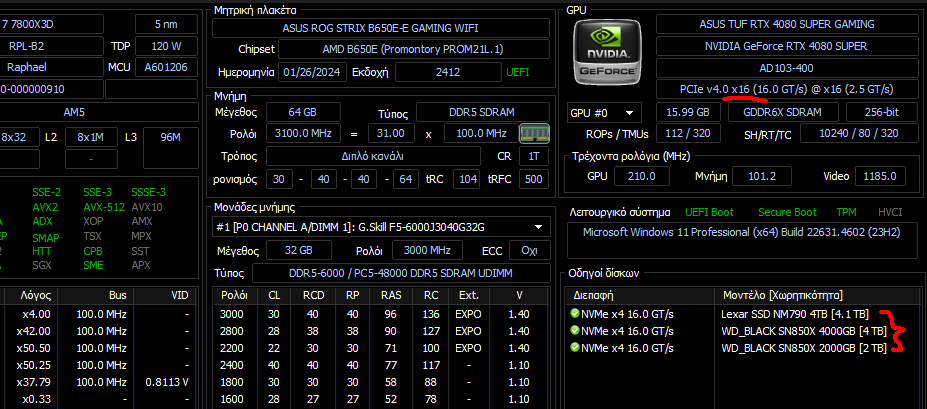
Task: Click the 0.8113 V VID value
Action: point(167,382)
